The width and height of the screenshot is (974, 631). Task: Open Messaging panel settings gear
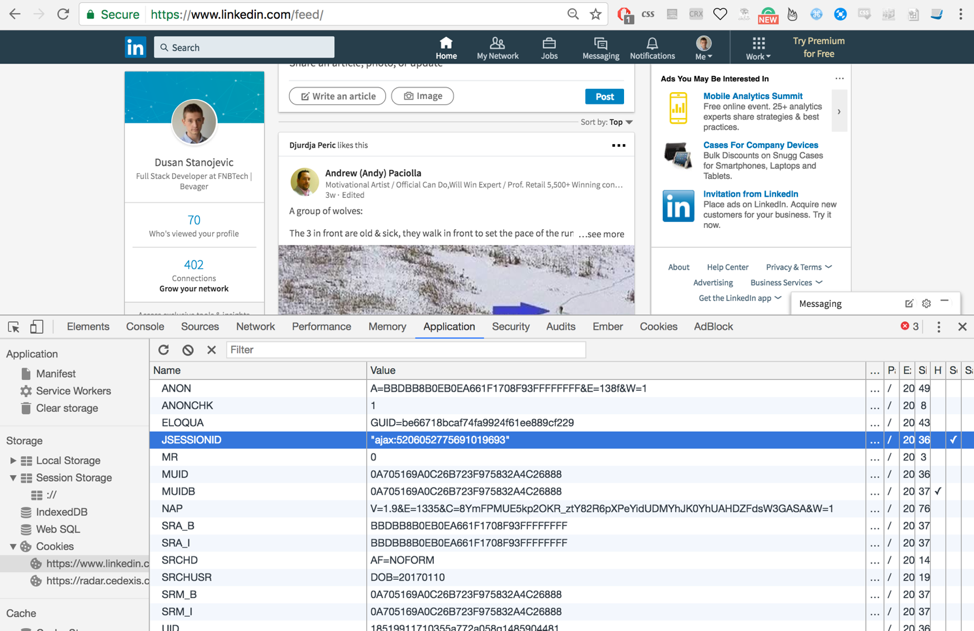[x=926, y=304]
